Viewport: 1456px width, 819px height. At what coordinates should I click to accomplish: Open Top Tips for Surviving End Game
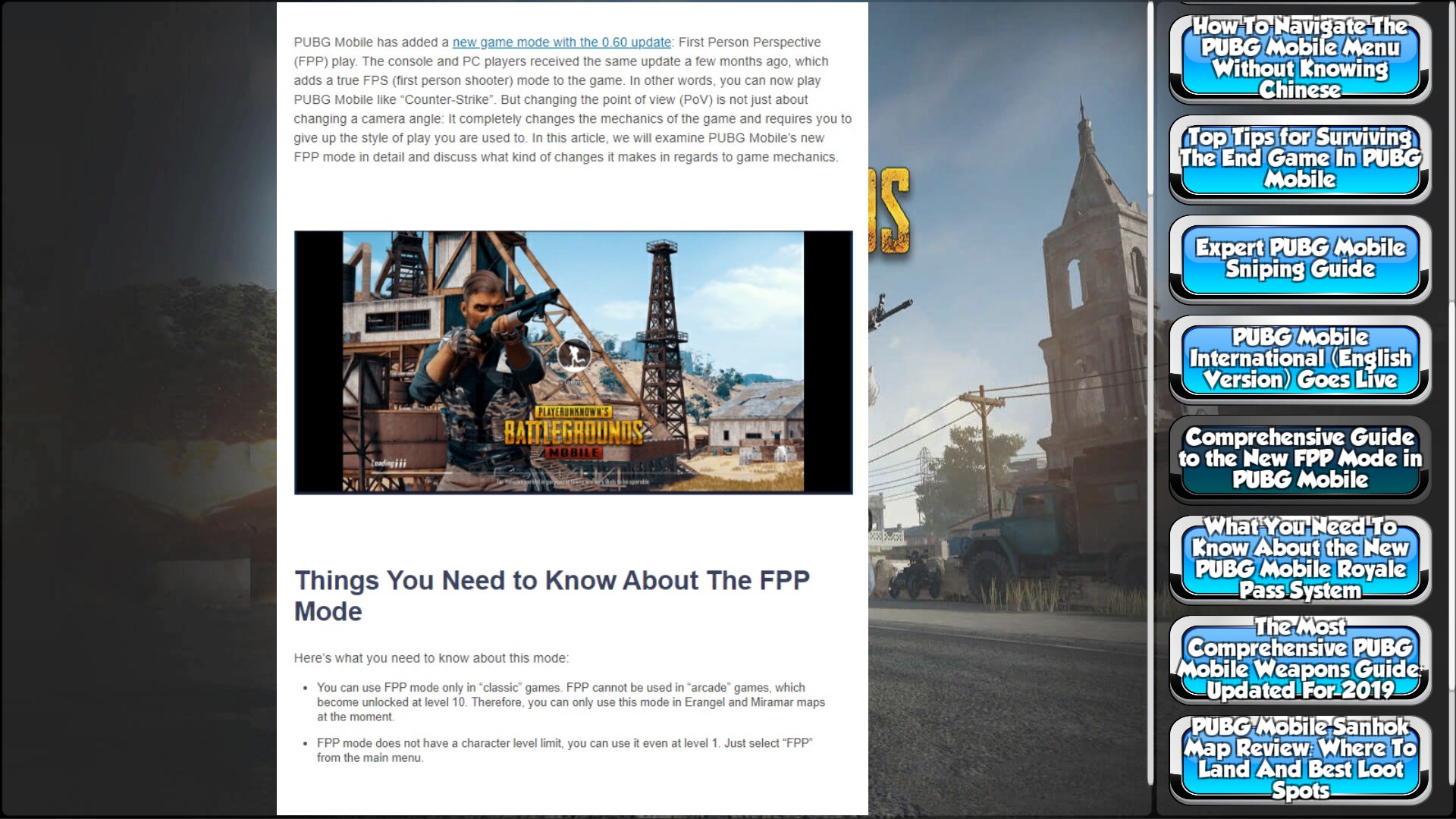point(1300,158)
